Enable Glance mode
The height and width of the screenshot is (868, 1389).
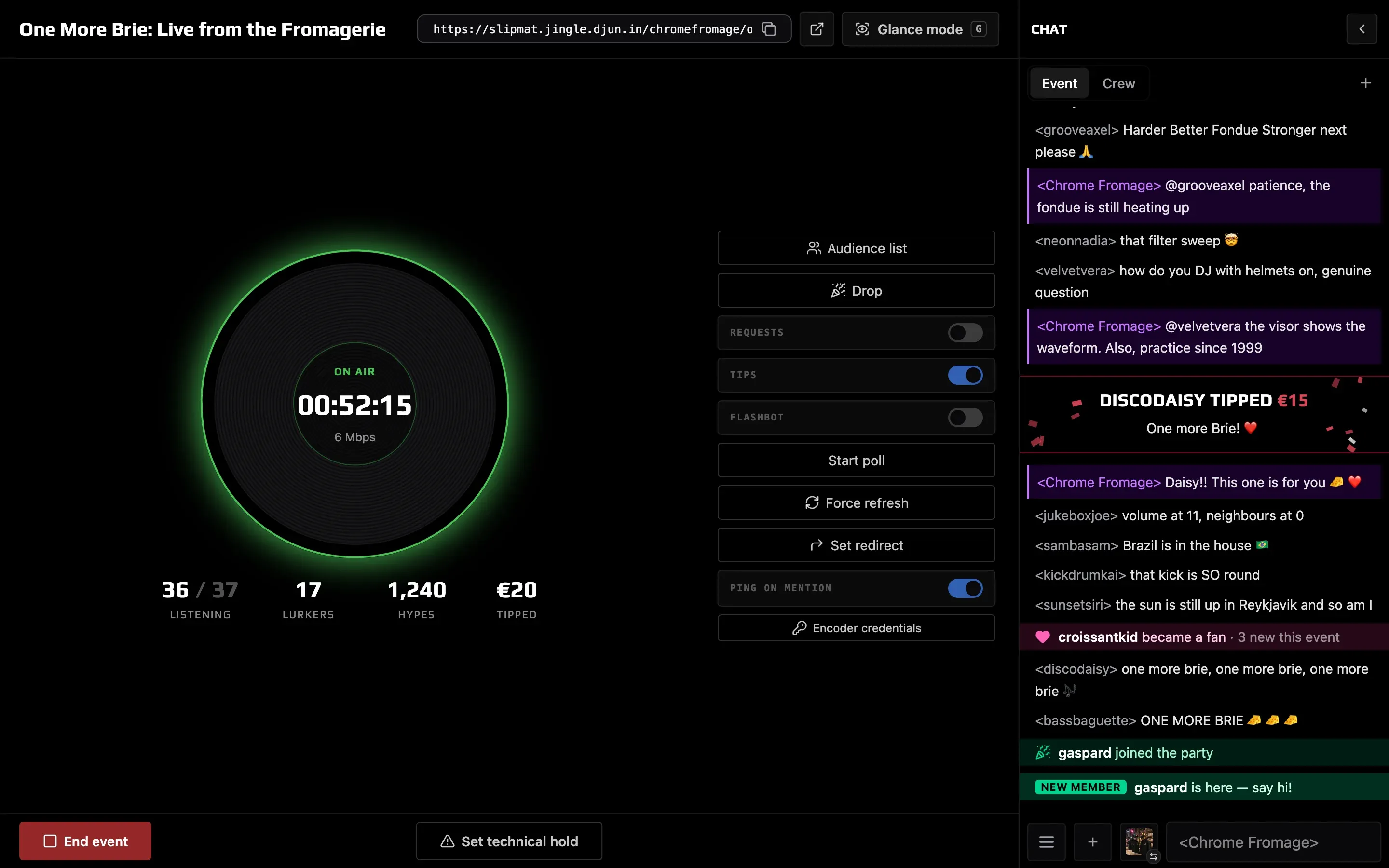[920, 29]
